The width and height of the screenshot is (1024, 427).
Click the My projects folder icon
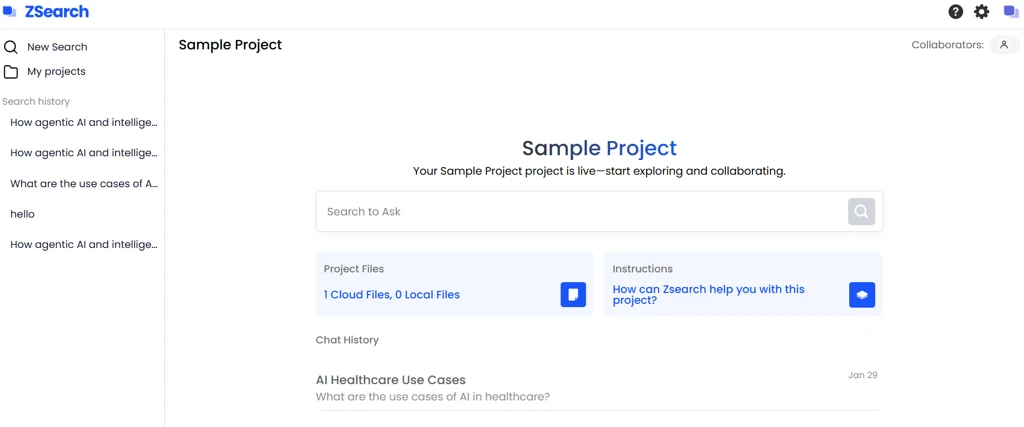pyautogui.click(x=11, y=72)
